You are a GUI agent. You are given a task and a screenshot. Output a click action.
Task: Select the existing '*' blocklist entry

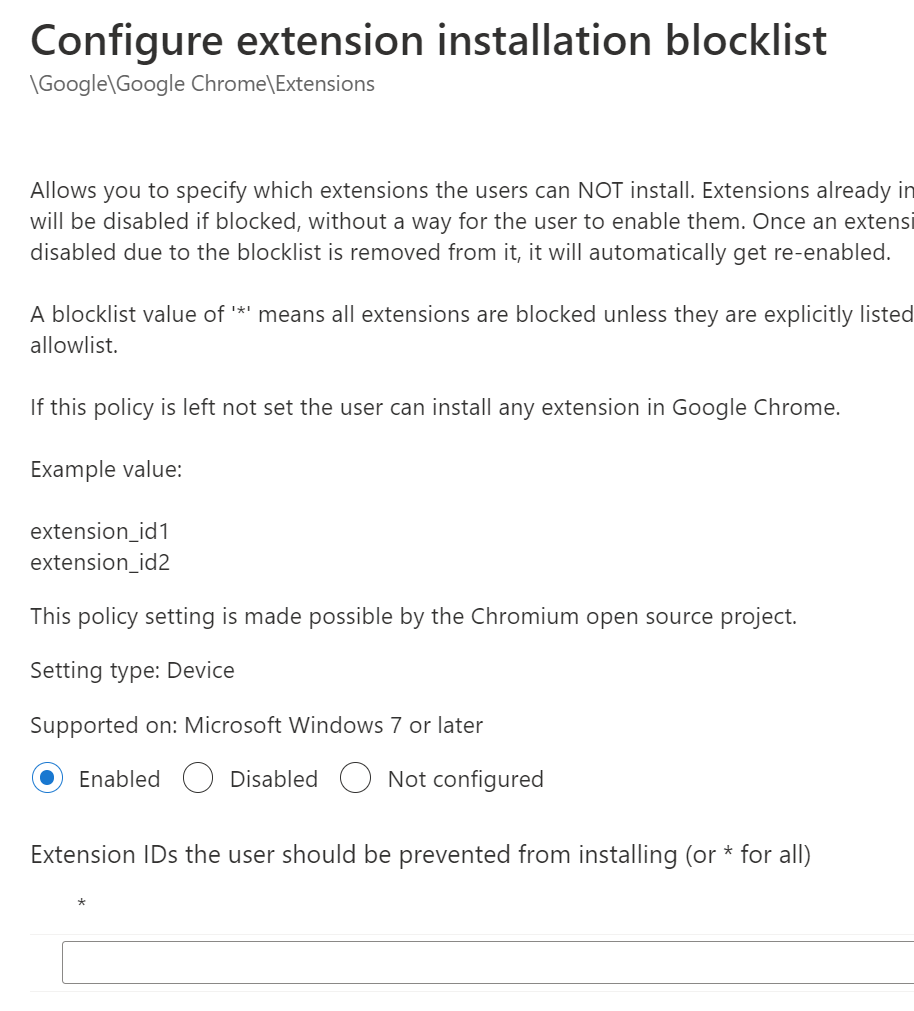click(x=82, y=905)
